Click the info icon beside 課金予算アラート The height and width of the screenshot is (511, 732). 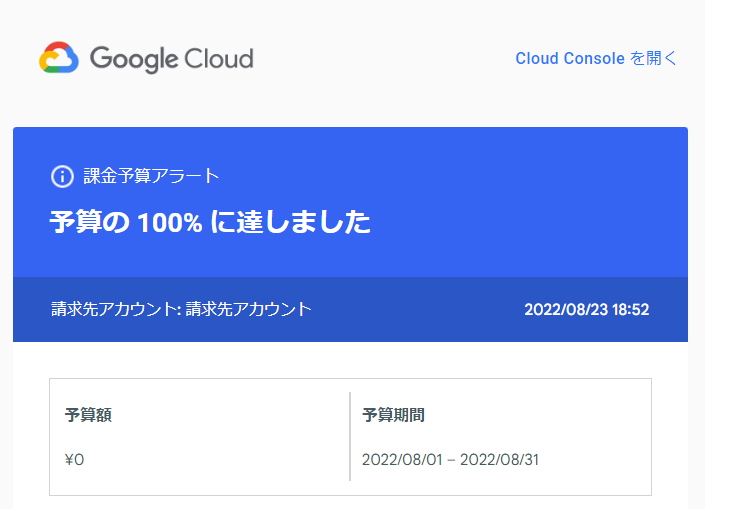(x=62, y=177)
